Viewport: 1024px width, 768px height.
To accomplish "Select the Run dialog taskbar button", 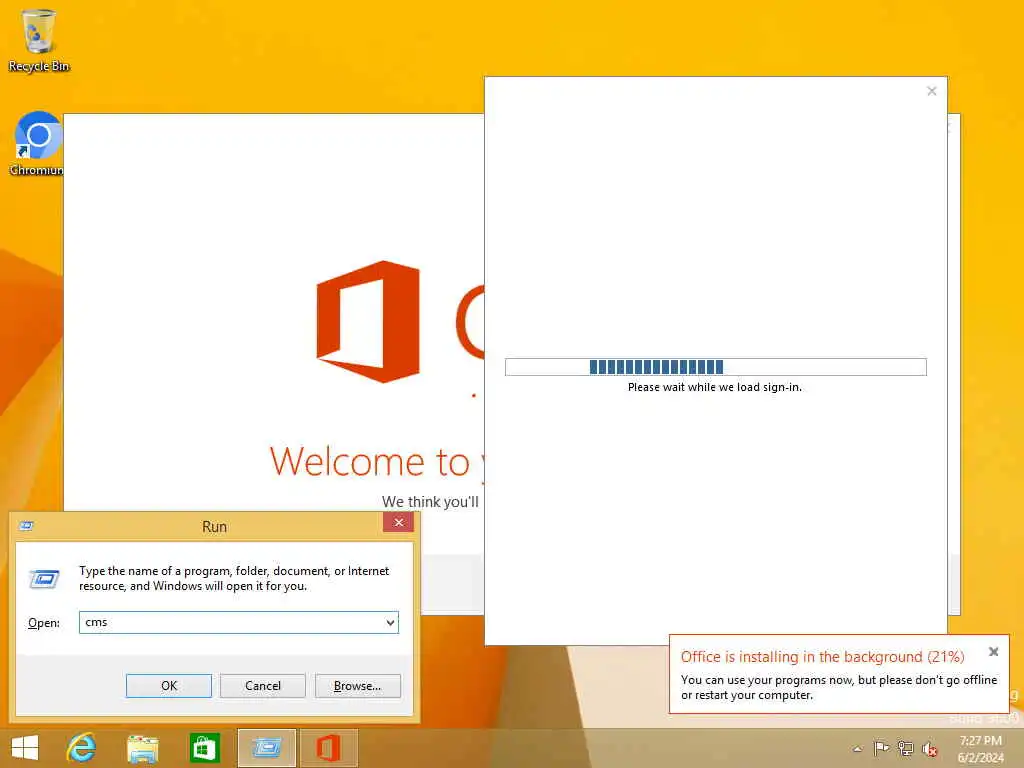I will point(266,748).
